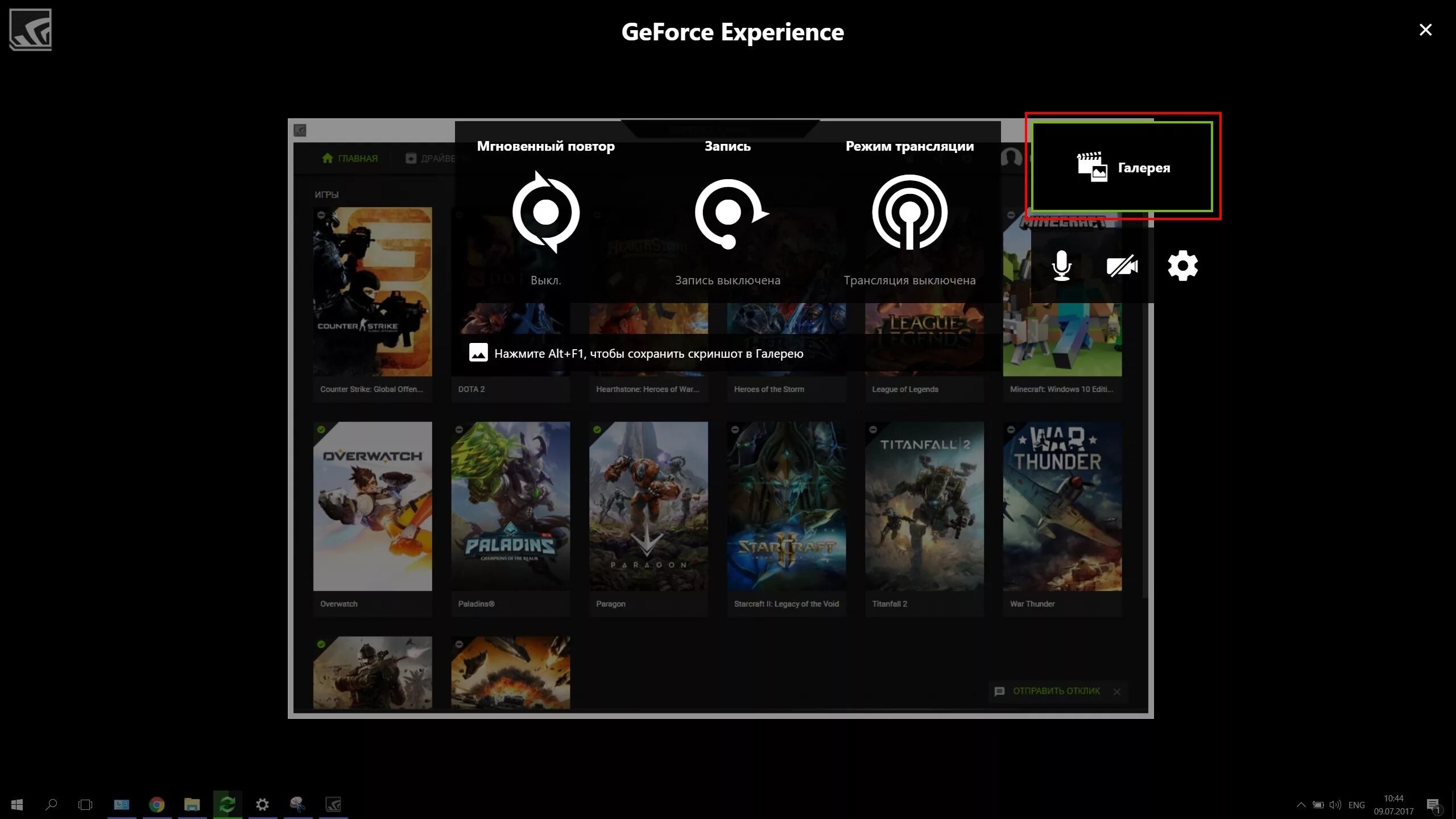
Task: Dismiss the ОТПРАВИТЬ ОТКЛИК feedback bar
Action: tap(1117, 692)
